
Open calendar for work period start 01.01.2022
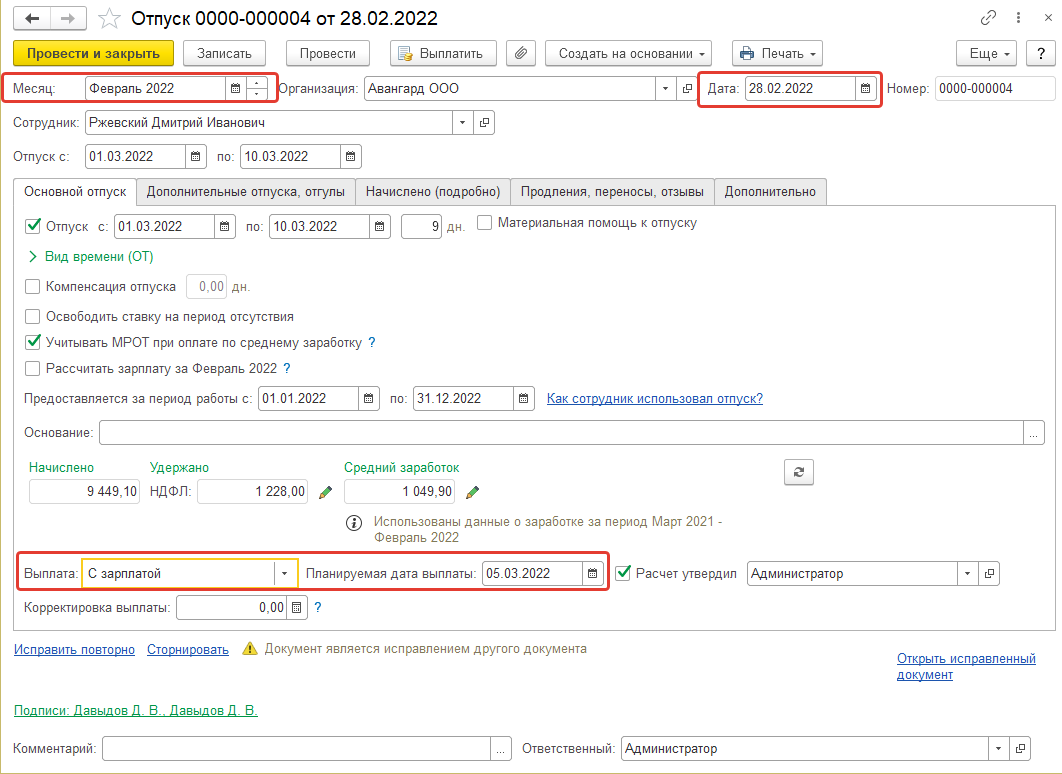[x=368, y=399]
